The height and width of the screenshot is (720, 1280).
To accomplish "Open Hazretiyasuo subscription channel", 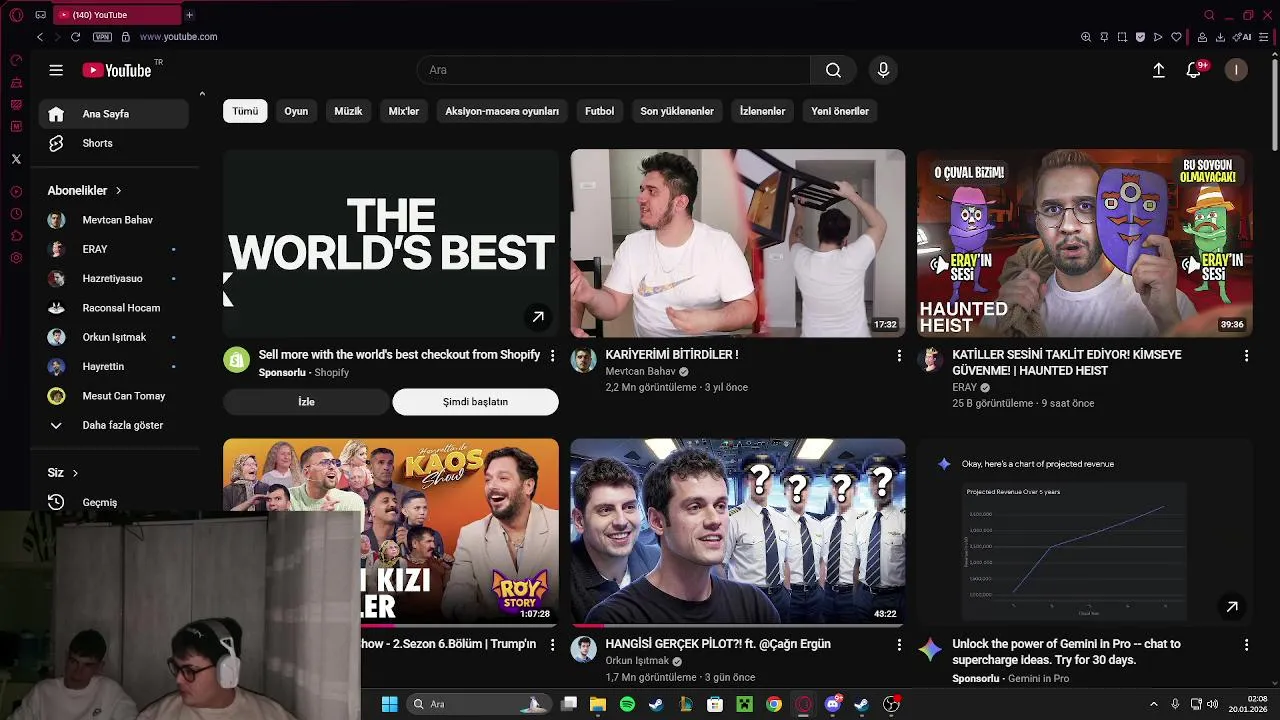I will coord(113,278).
